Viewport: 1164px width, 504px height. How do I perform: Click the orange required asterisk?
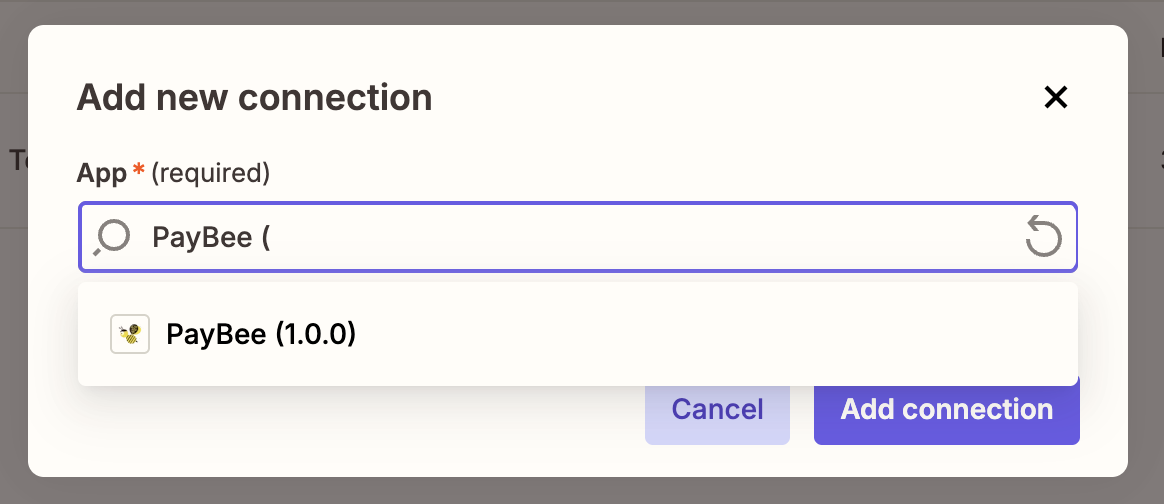(x=139, y=172)
